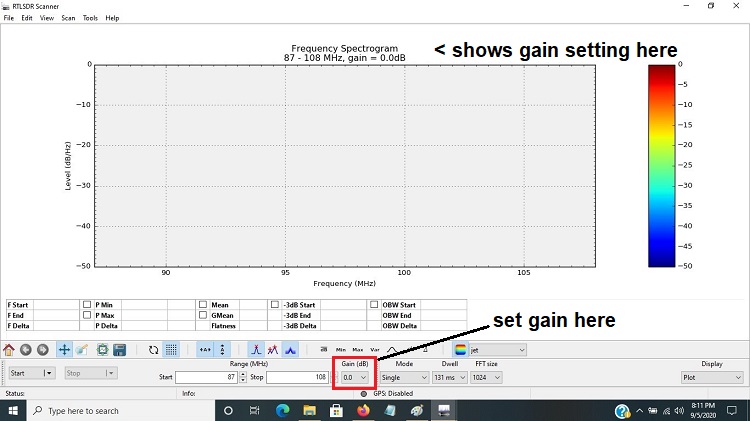Click the Stop frequency input field

tap(296, 377)
